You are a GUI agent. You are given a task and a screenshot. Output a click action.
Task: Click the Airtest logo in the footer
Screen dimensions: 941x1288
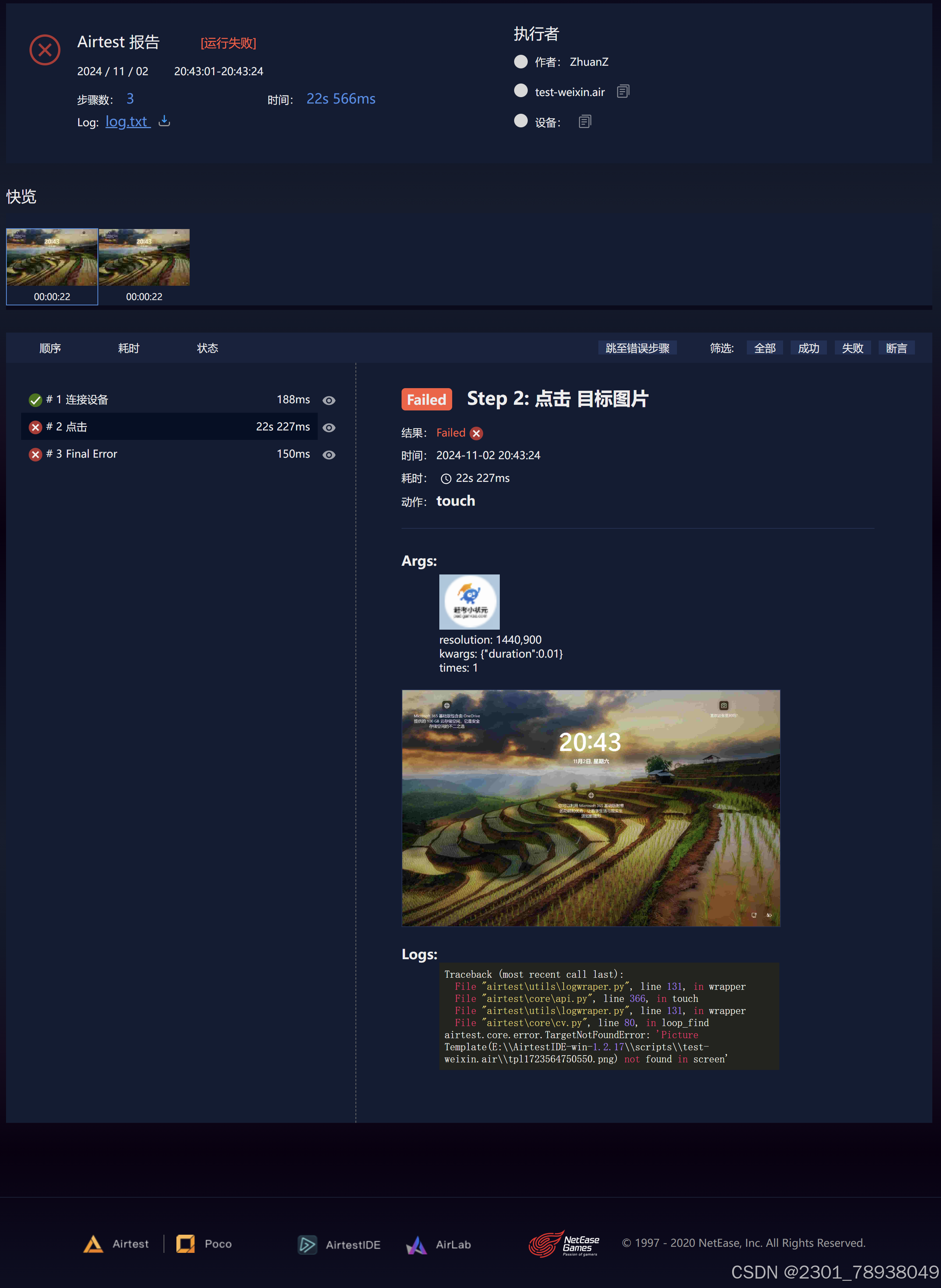tap(93, 1244)
